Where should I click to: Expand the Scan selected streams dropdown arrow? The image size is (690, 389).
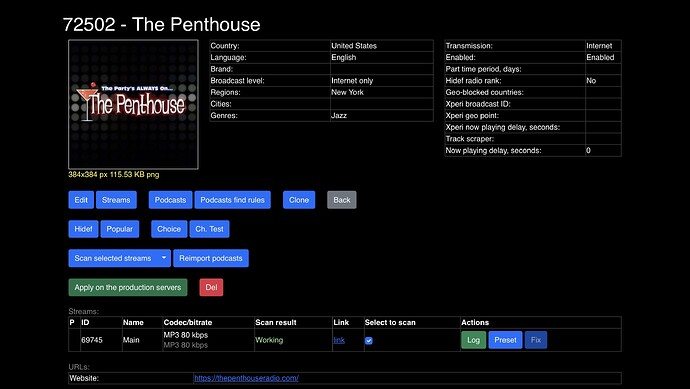tap(164, 258)
